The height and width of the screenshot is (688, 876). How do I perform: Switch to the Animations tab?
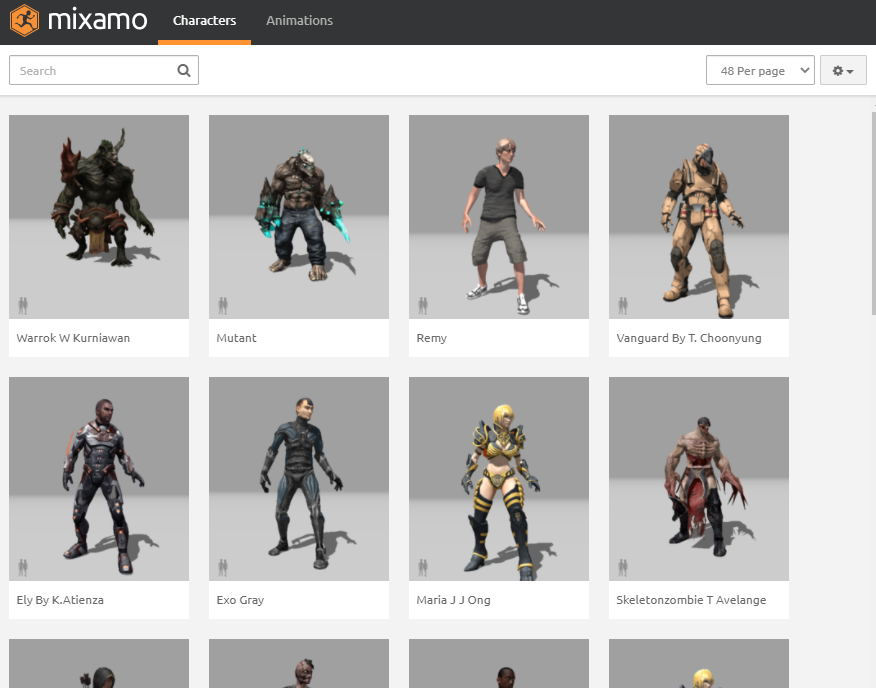tap(299, 20)
